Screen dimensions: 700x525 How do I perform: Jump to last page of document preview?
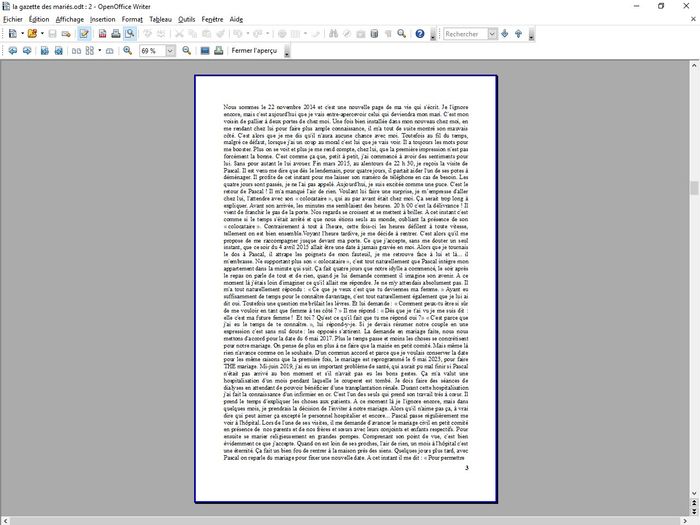(x=58, y=51)
